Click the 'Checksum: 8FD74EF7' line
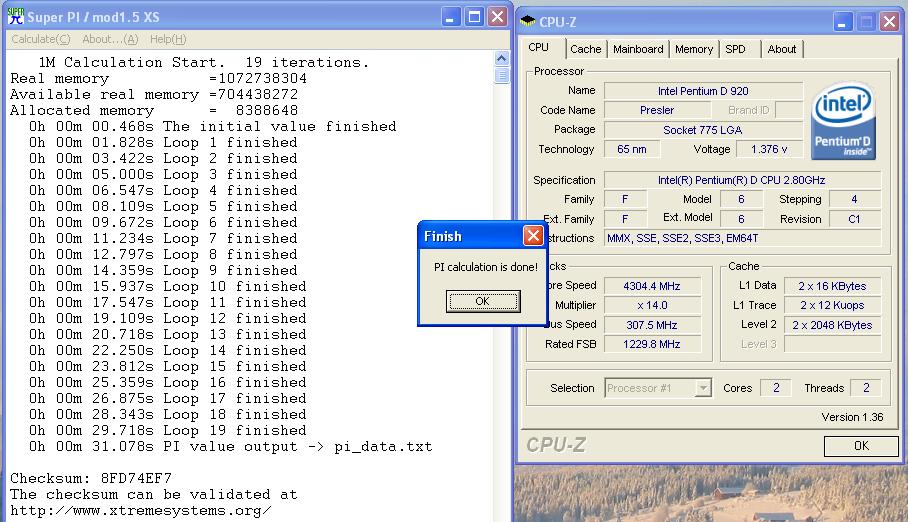 coord(91,479)
